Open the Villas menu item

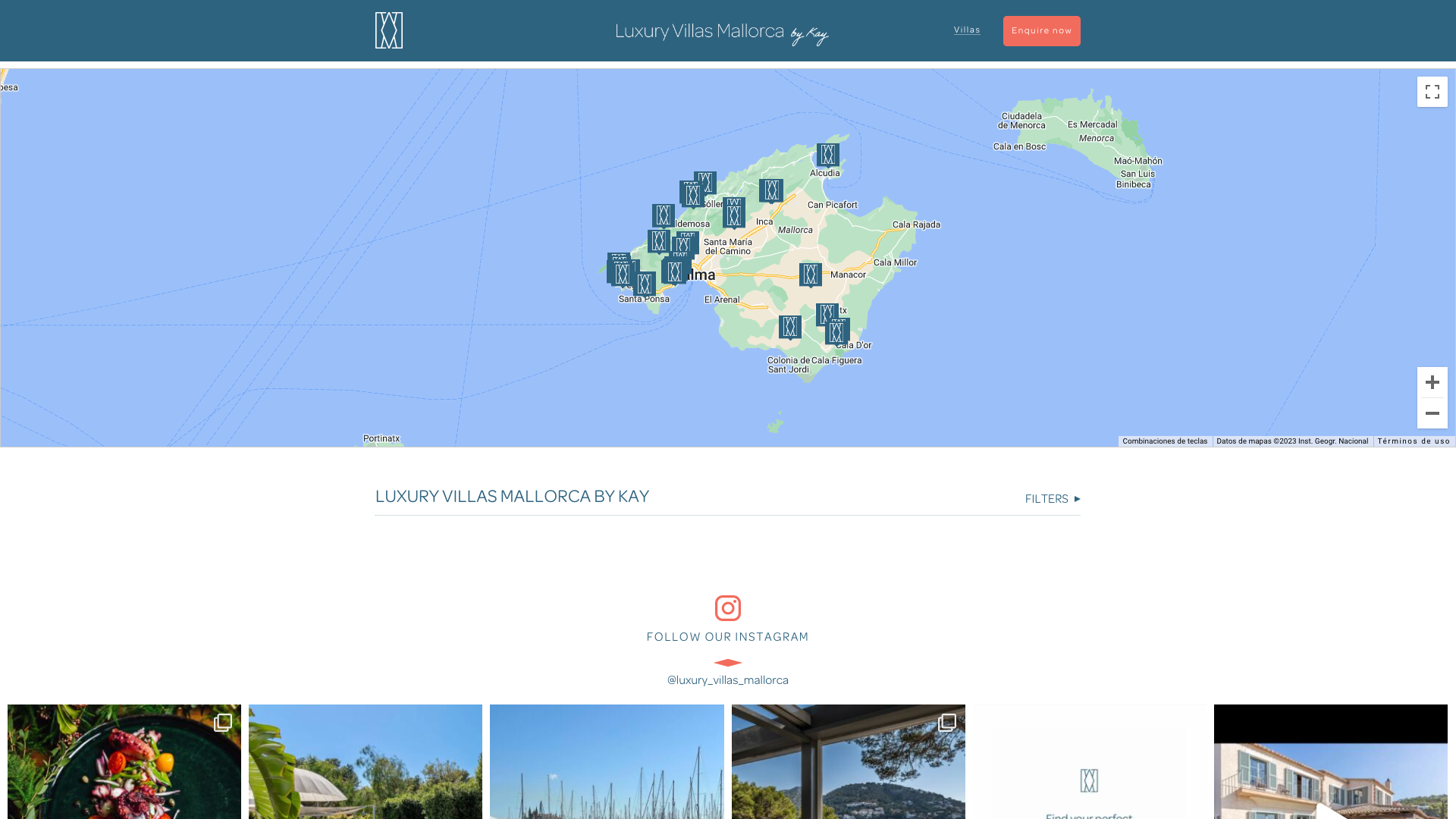pyautogui.click(x=967, y=30)
